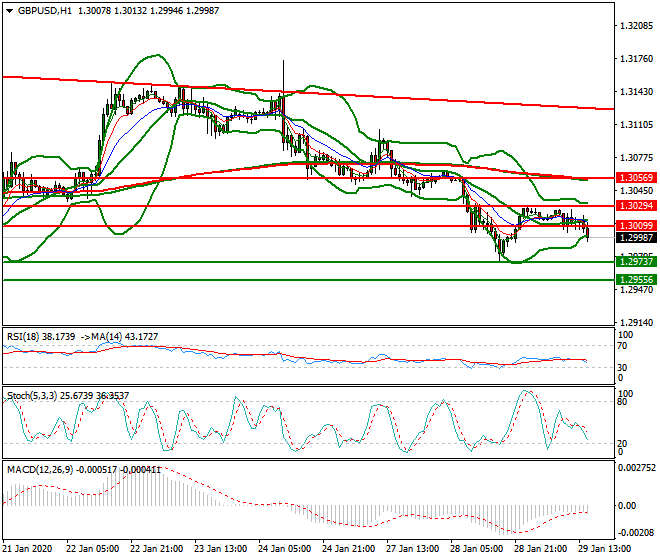The width and height of the screenshot is (660, 560).
Task: Click the 28 Jan 21:00 time axis label
Action: [x=540, y=549]
